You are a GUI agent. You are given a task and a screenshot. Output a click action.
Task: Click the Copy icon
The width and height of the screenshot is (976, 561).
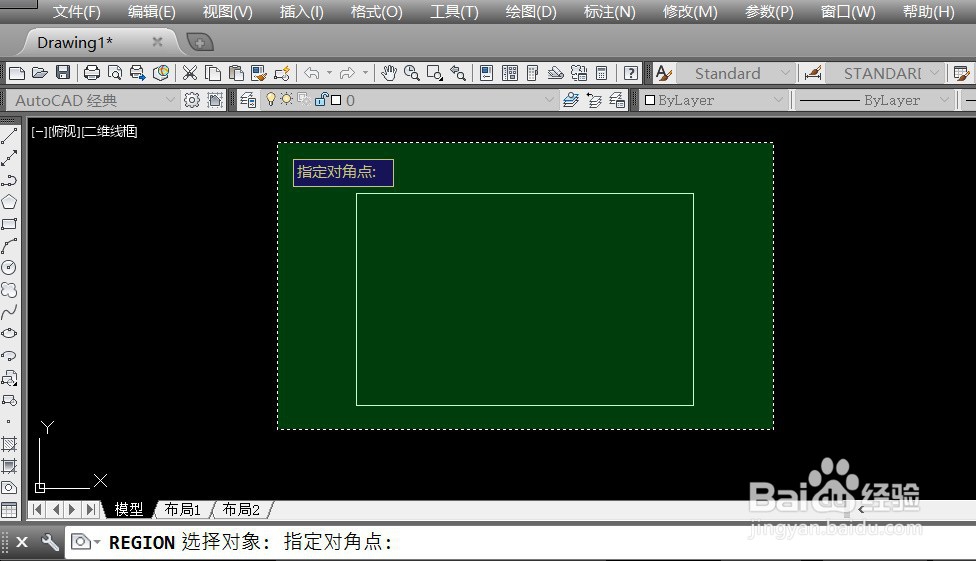click(213, 73)
